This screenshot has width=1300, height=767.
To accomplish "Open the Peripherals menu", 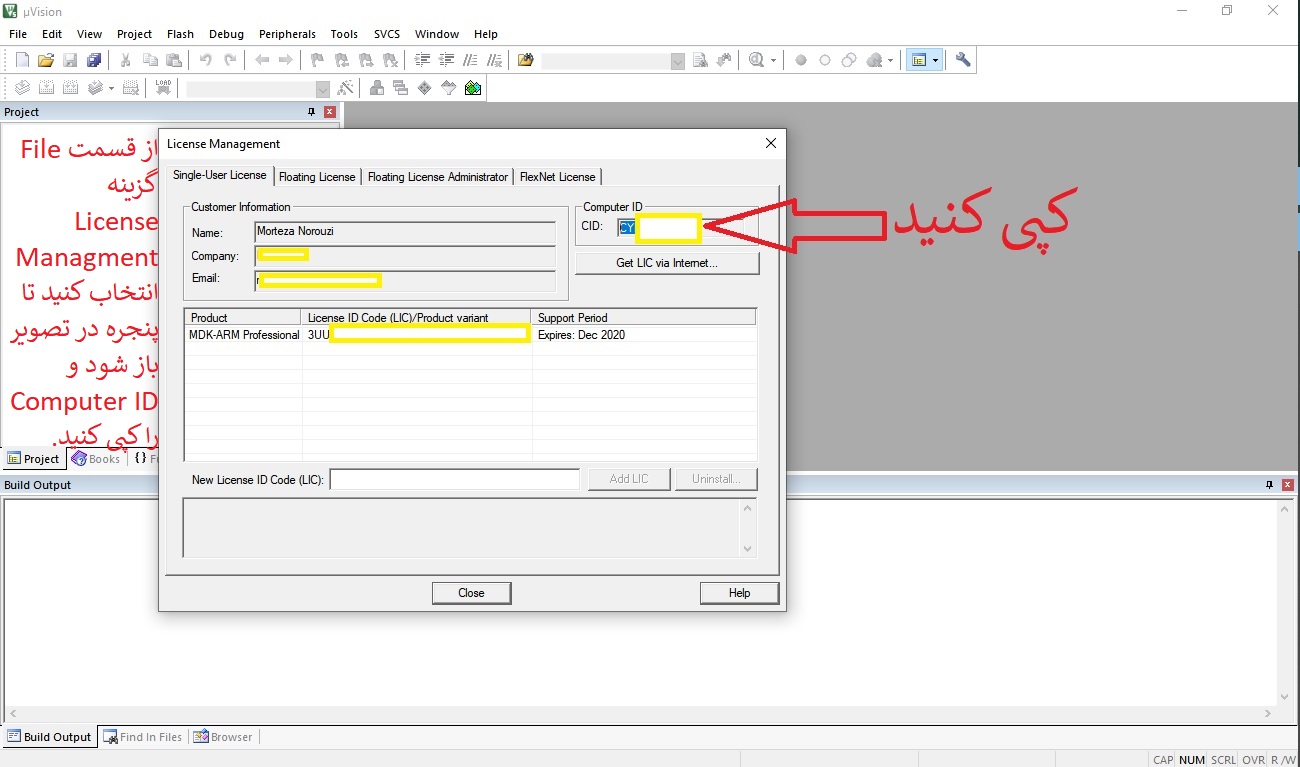I will click(x=287, y=34).
